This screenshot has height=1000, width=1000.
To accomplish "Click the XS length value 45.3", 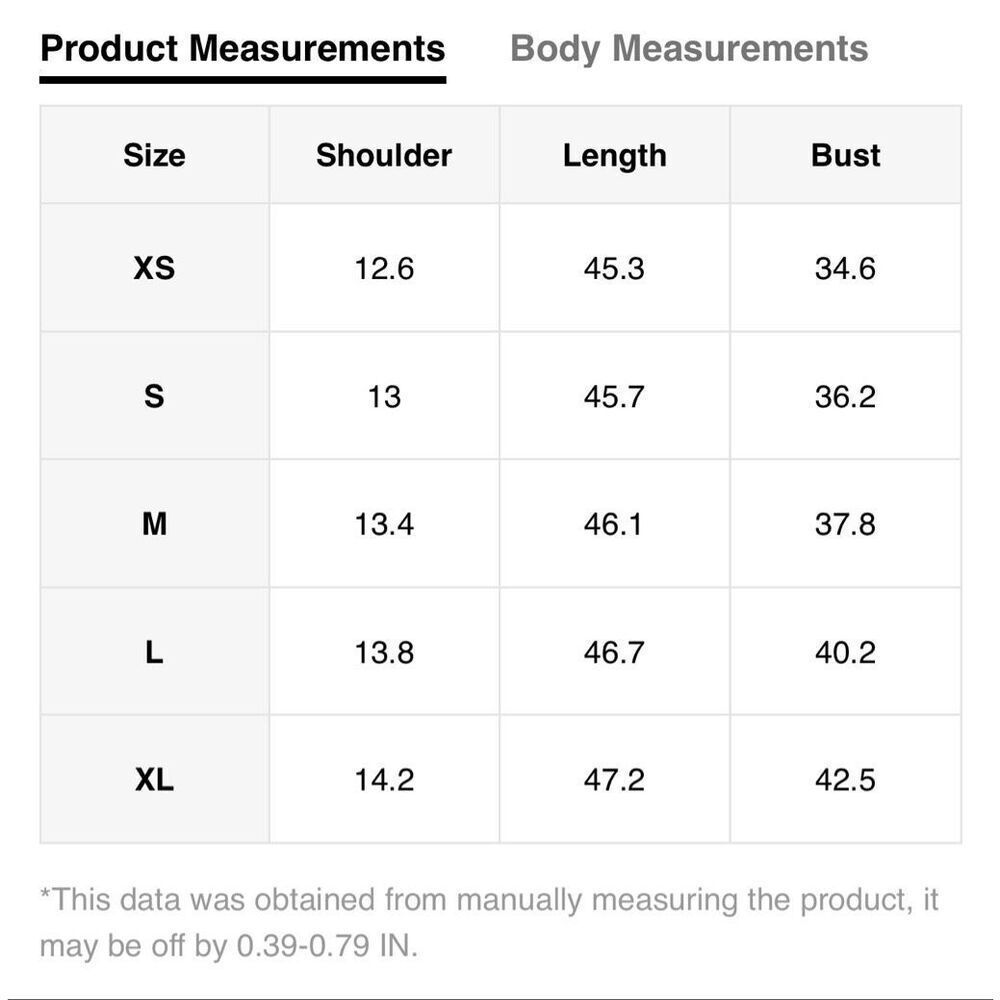I will 614,268.
